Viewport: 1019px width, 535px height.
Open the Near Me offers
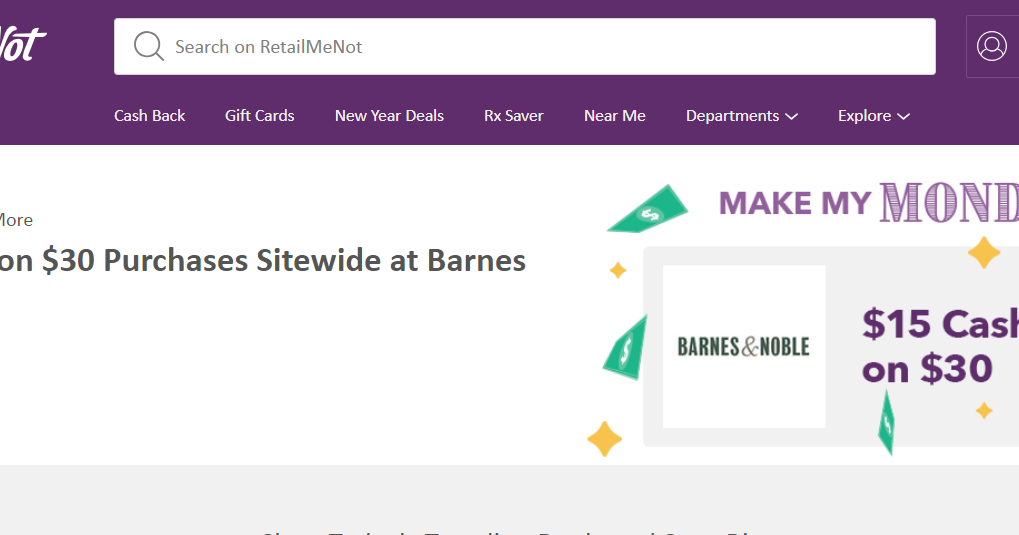[615, 116]
